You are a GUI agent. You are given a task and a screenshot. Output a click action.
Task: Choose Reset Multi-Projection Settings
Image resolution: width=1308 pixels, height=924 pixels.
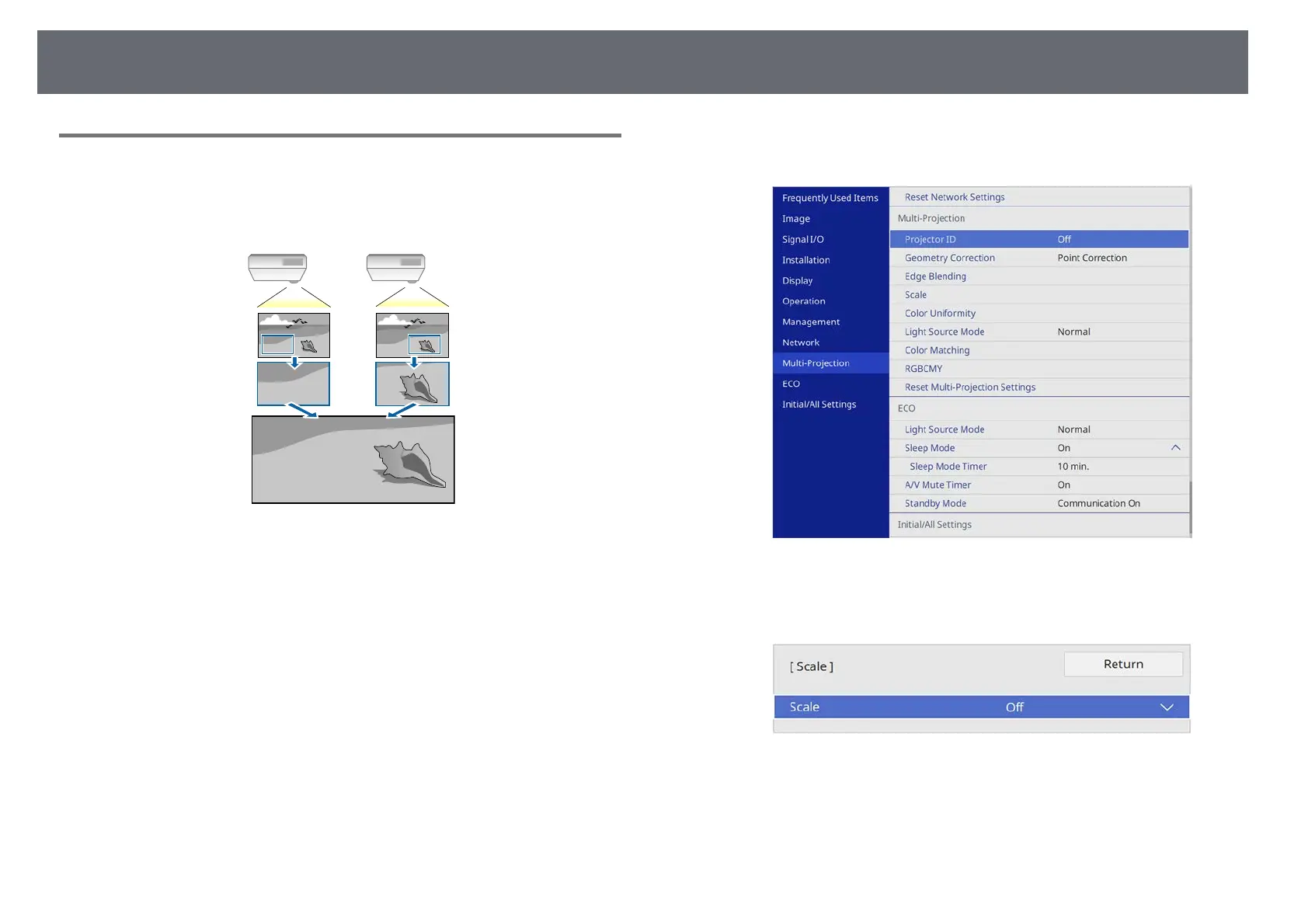coord(1038,387)
